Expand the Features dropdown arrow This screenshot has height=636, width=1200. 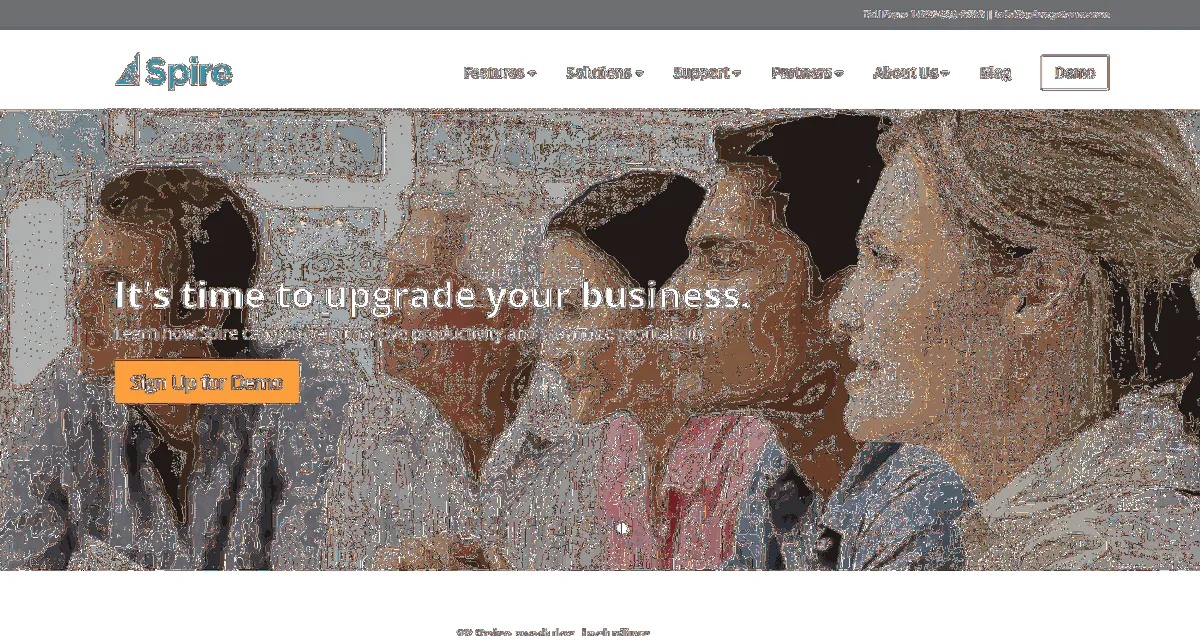(532, 73)
